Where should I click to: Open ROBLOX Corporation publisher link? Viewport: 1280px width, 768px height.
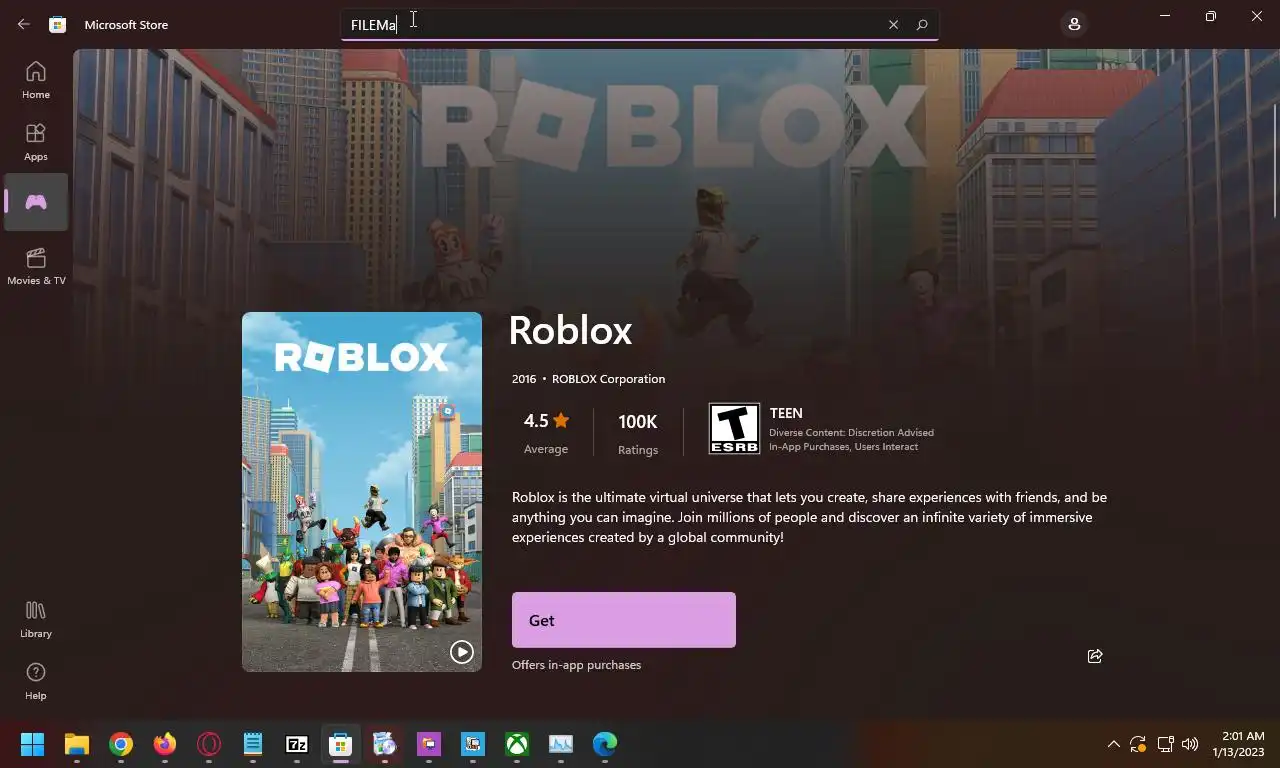[x=608, y=379]
